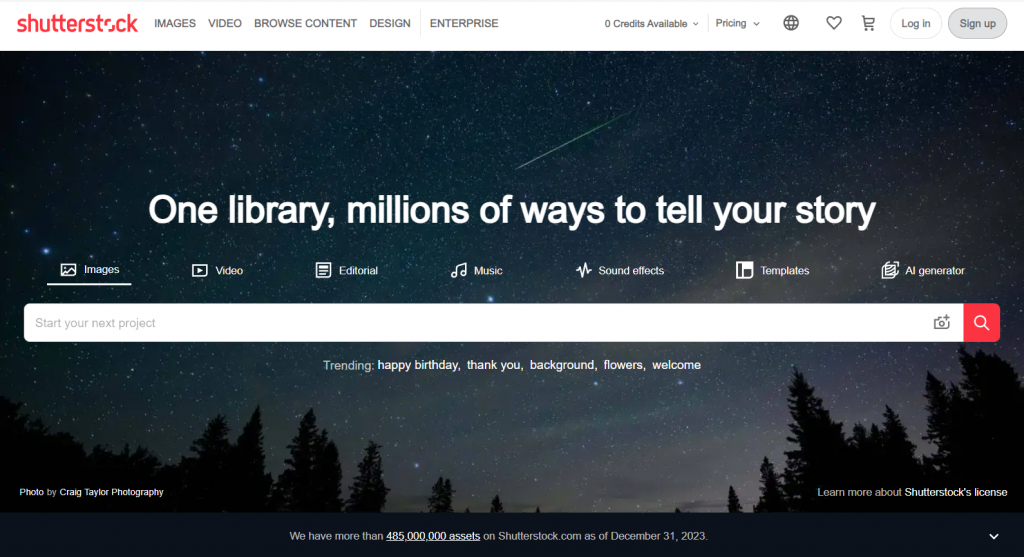The height and width of the screenshot is (557, 1024).
Task: Click the Shutterstock logo
Action: pos(77,24)
